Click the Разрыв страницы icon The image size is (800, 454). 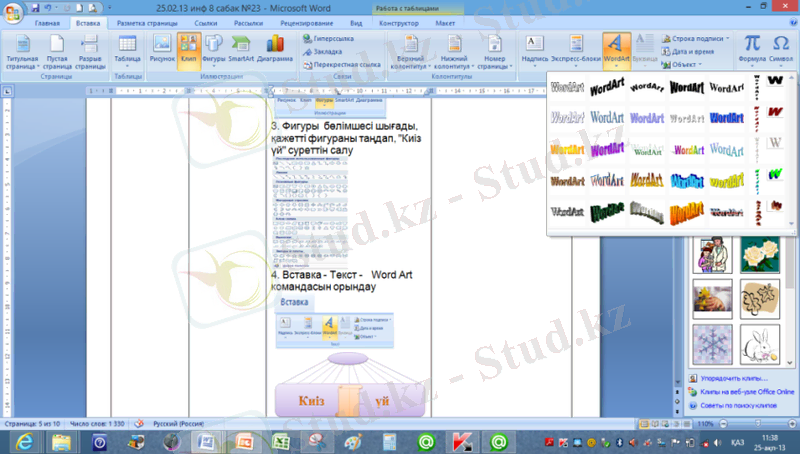pos(90,50)
